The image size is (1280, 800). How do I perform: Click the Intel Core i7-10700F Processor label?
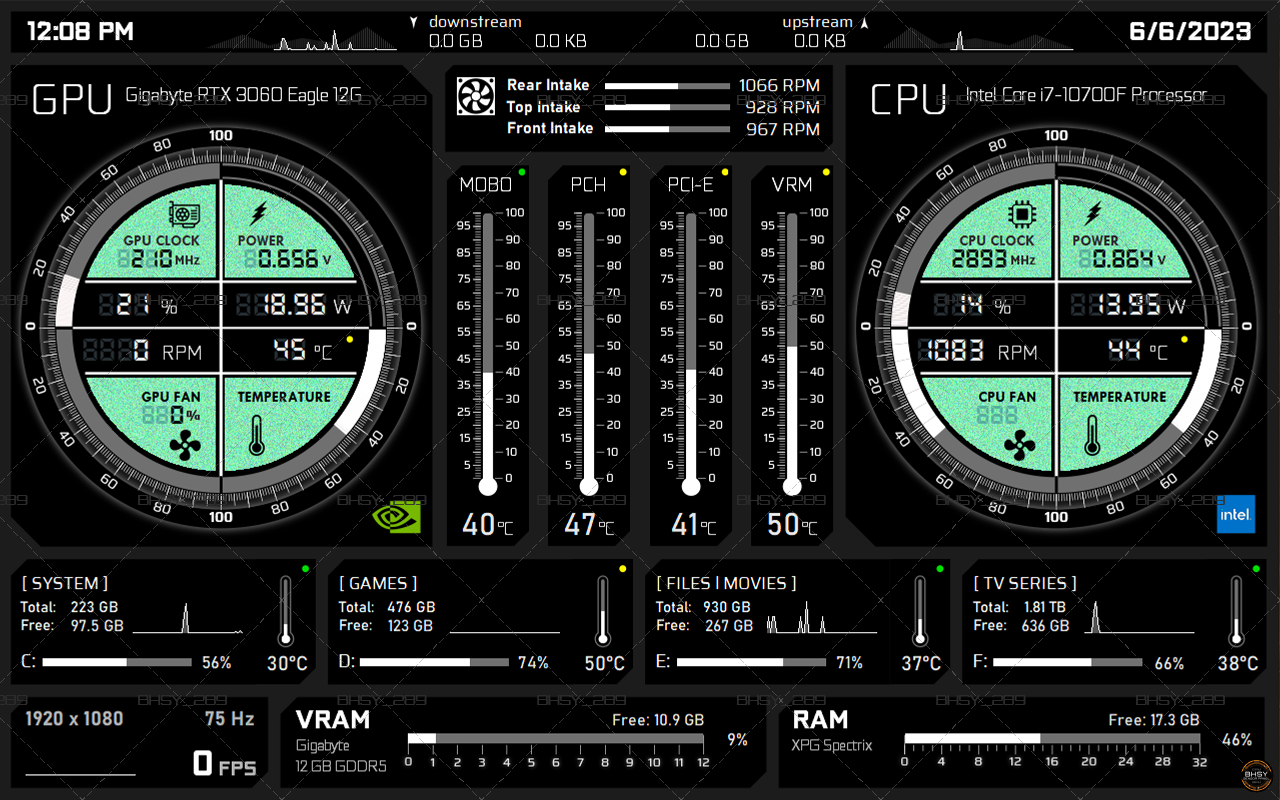1086,96
